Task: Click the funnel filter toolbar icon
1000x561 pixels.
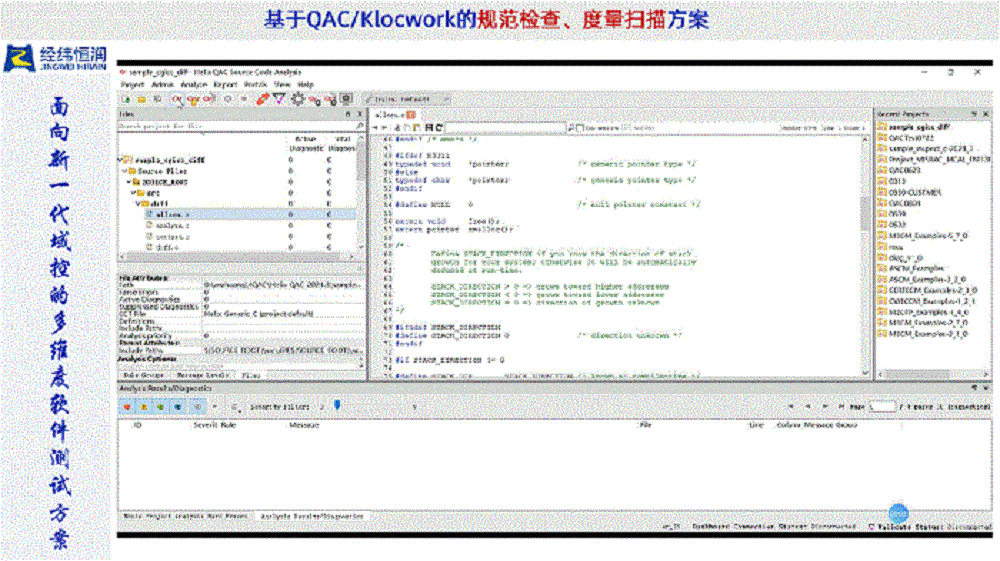Action: tap(279, 99)
